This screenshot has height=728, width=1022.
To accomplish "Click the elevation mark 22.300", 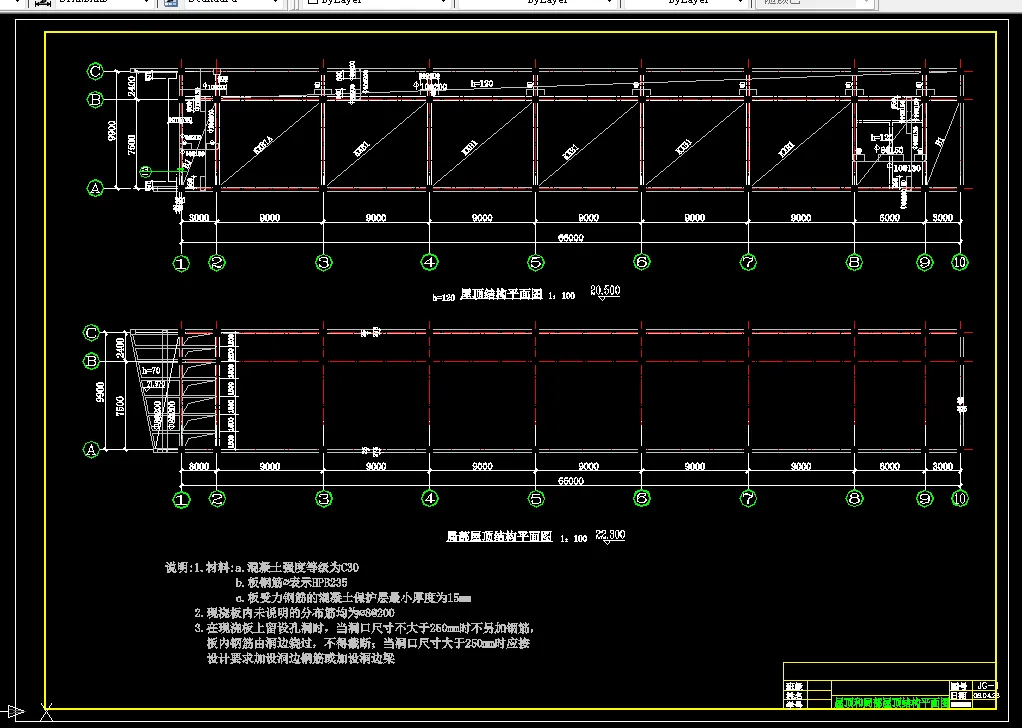I will (x=610, y=535).
